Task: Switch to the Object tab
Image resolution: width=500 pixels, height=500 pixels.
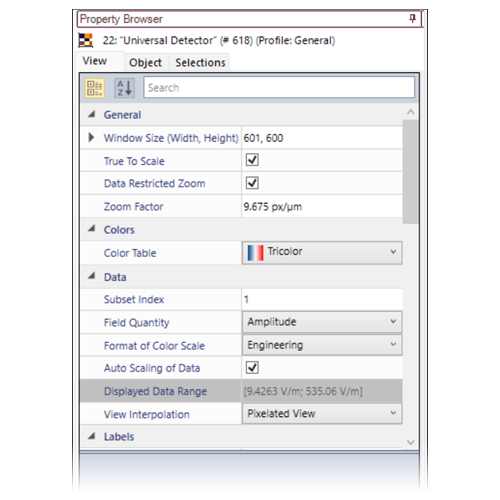Action: click(145, 62)
